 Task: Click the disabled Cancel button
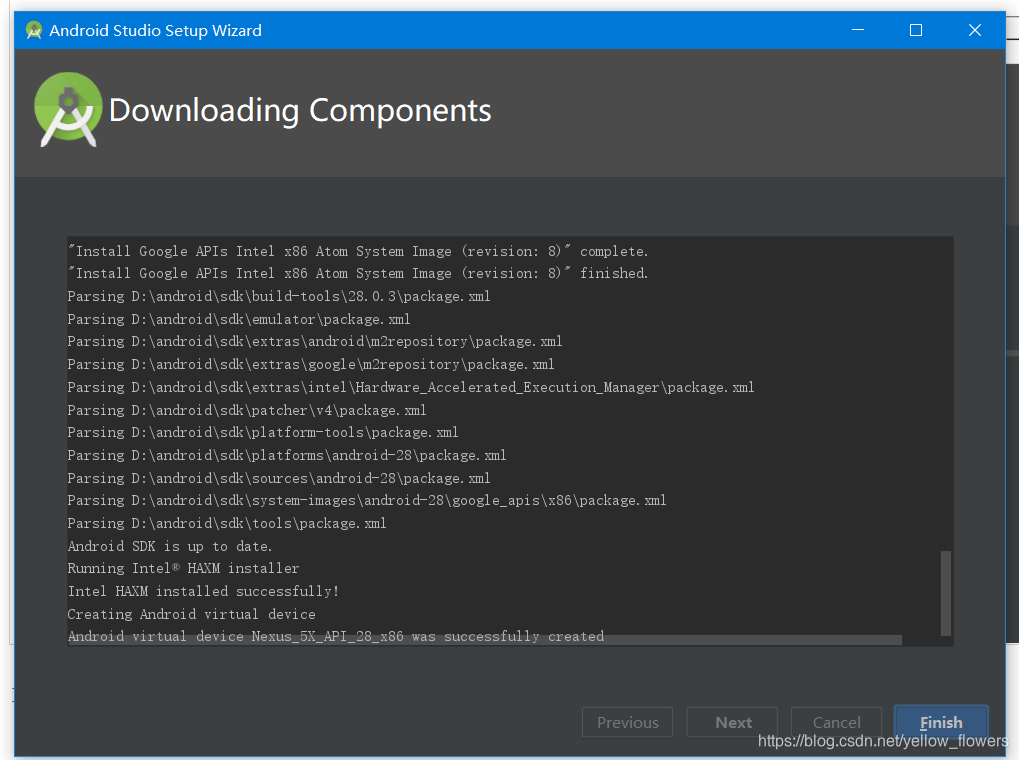click(x=836, y=722)
